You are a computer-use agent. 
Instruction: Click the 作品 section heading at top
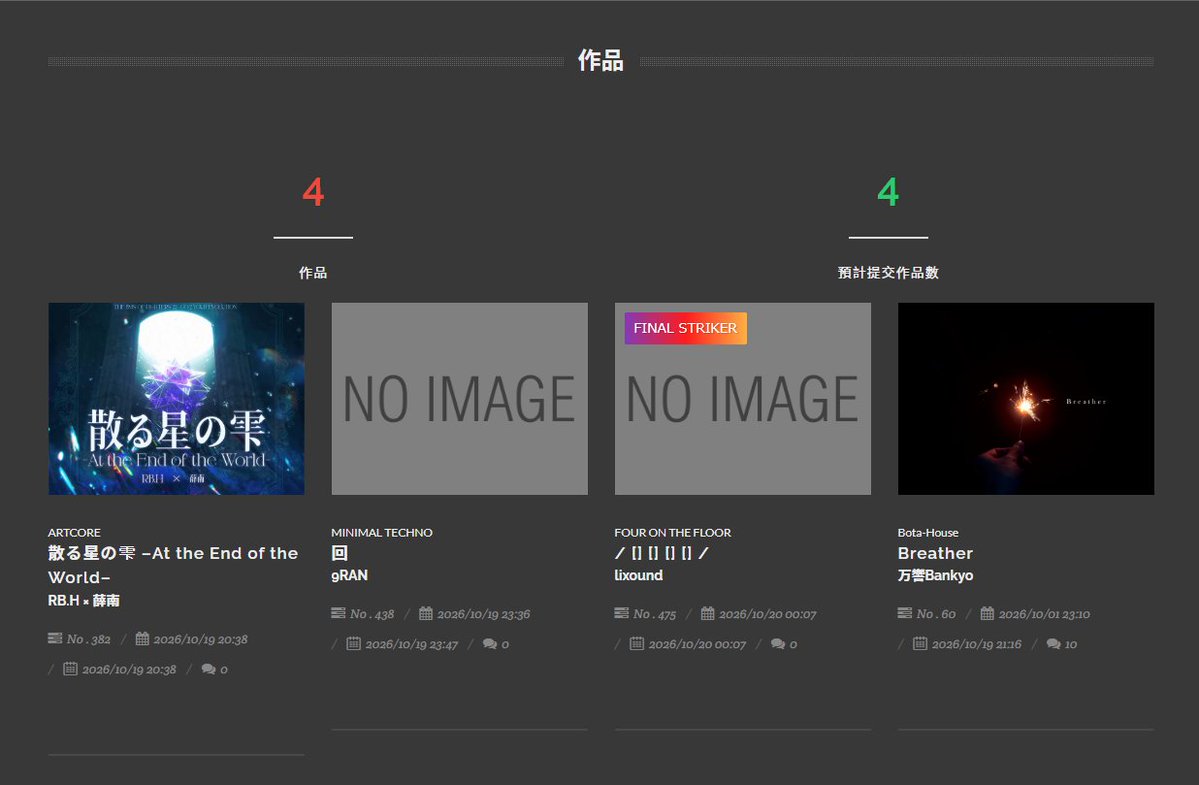point(601,60)
